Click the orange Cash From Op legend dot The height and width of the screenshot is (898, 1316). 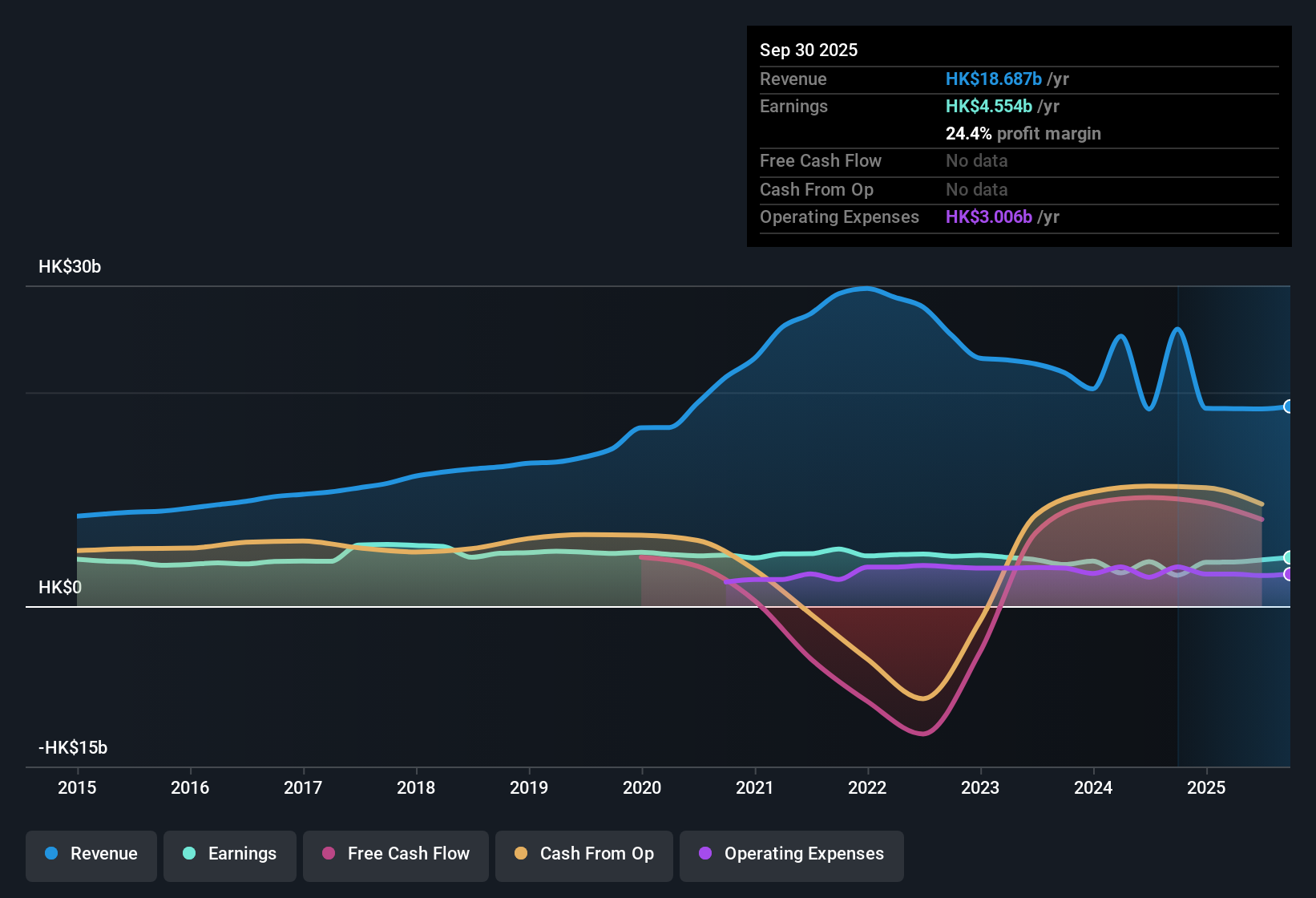[521, 854]
